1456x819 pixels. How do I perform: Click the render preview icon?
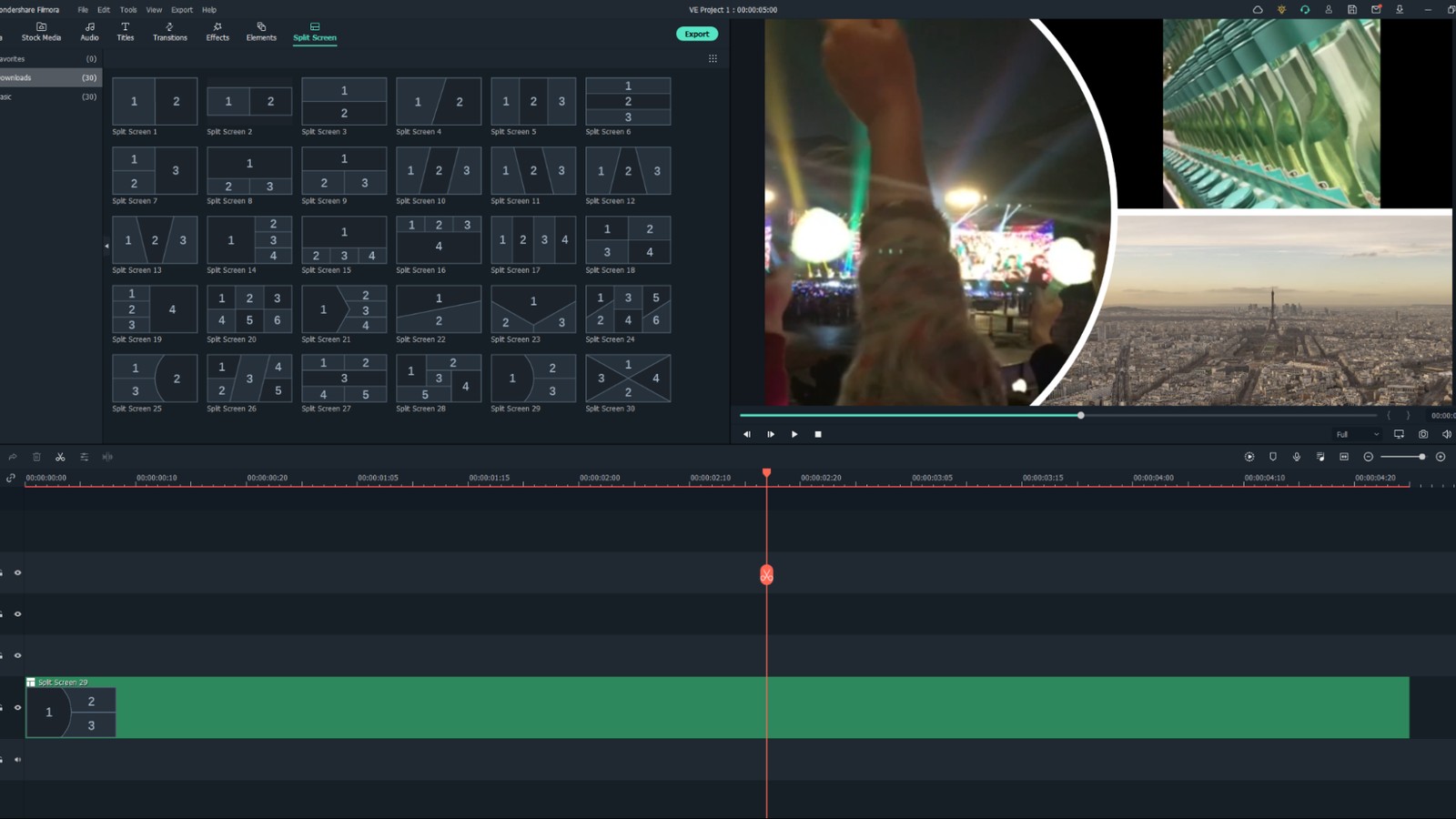pyautogui.click(x=1249, y=457)
